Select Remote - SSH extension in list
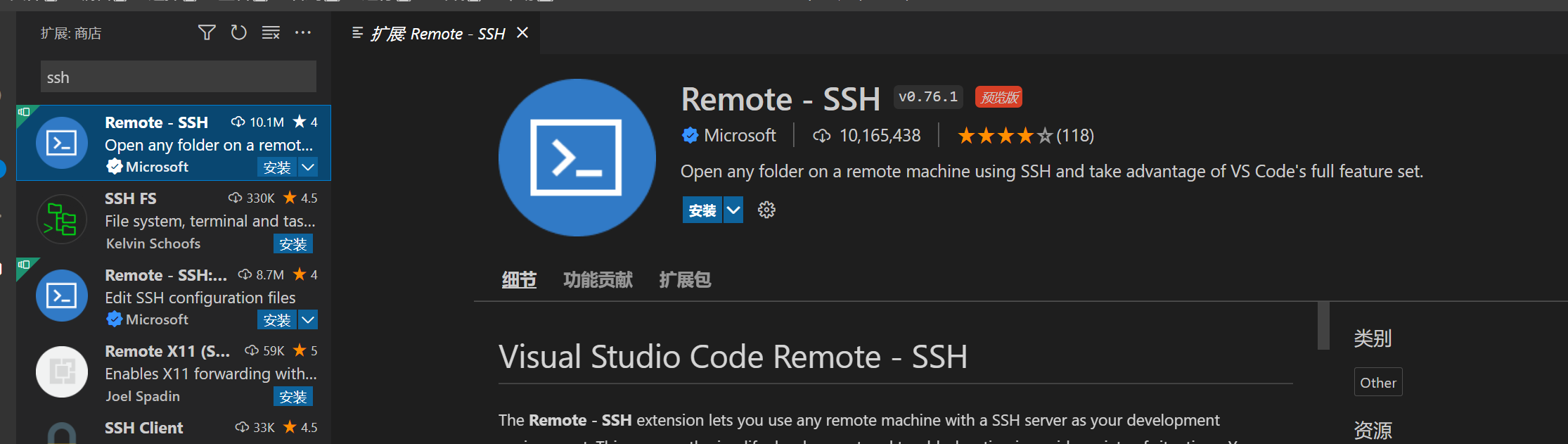1568x444 pixels. pos(174,143)
